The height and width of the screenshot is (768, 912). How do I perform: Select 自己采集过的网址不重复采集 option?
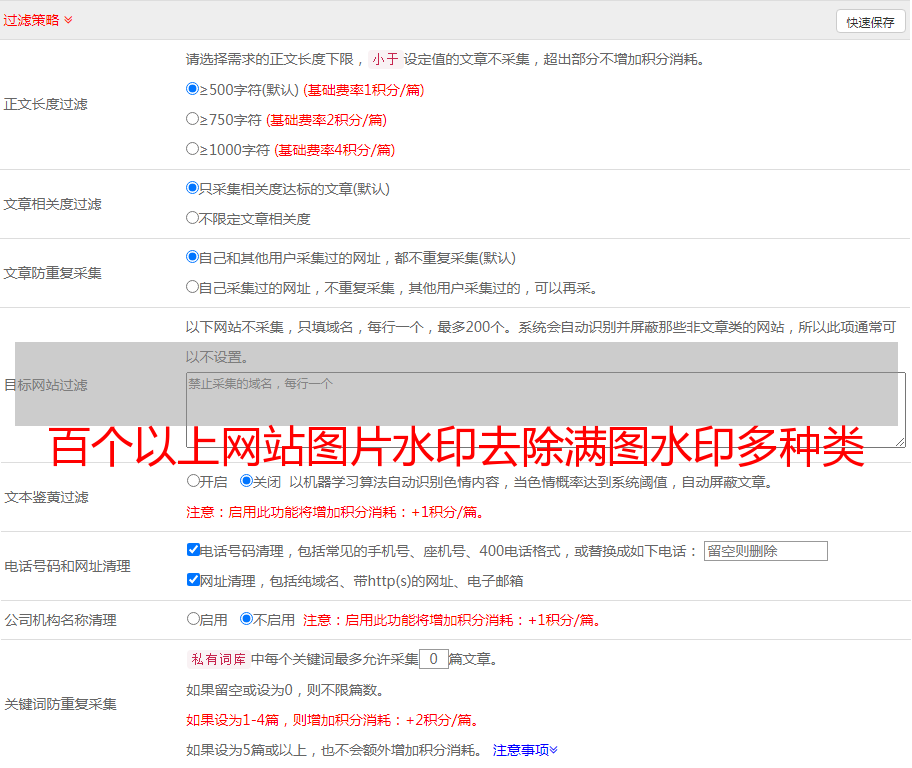point(193,287)
